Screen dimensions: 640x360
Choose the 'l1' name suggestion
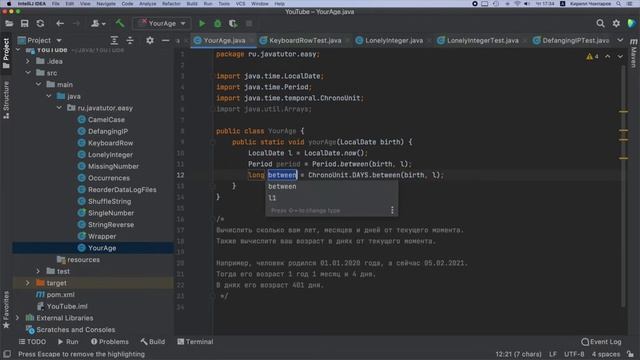[x=331, y=198]
